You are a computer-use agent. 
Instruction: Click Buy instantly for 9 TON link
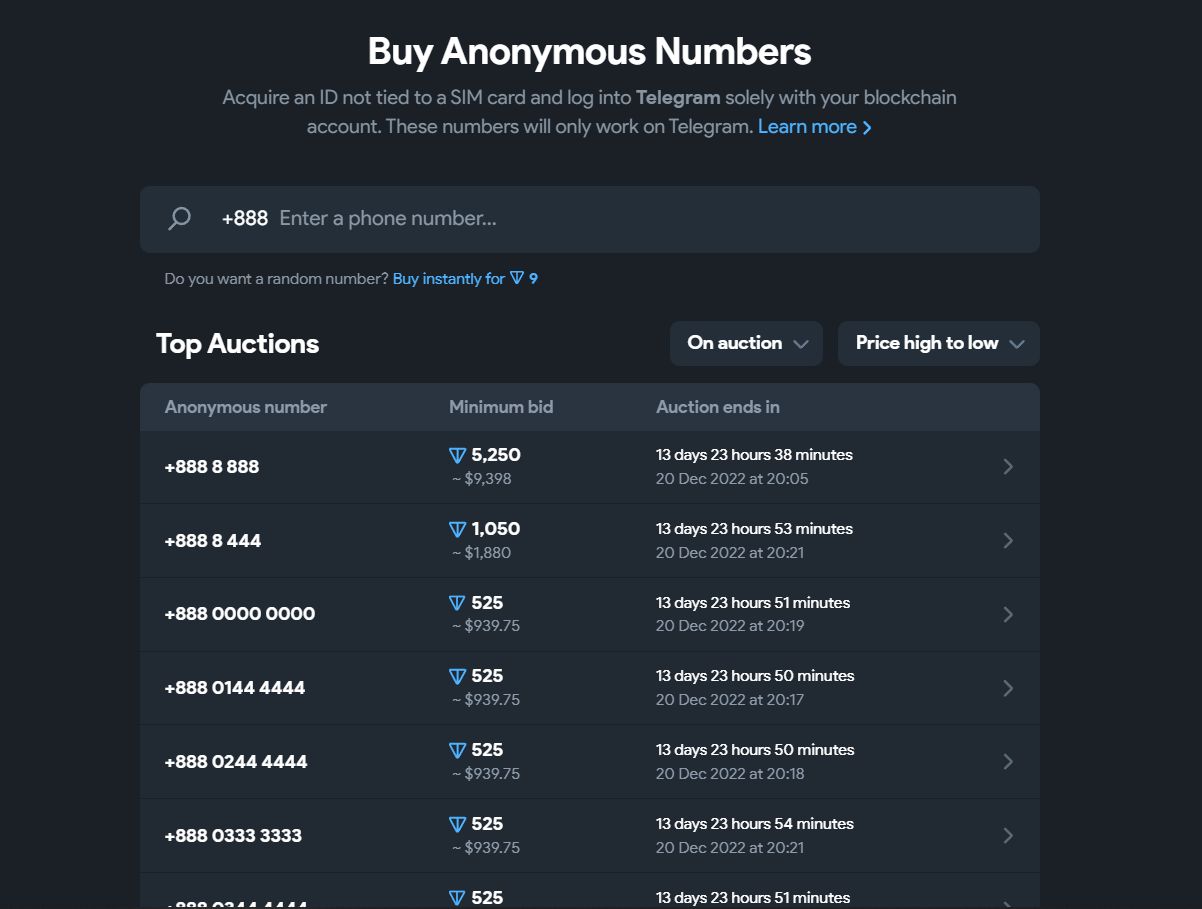coord(465,279)
